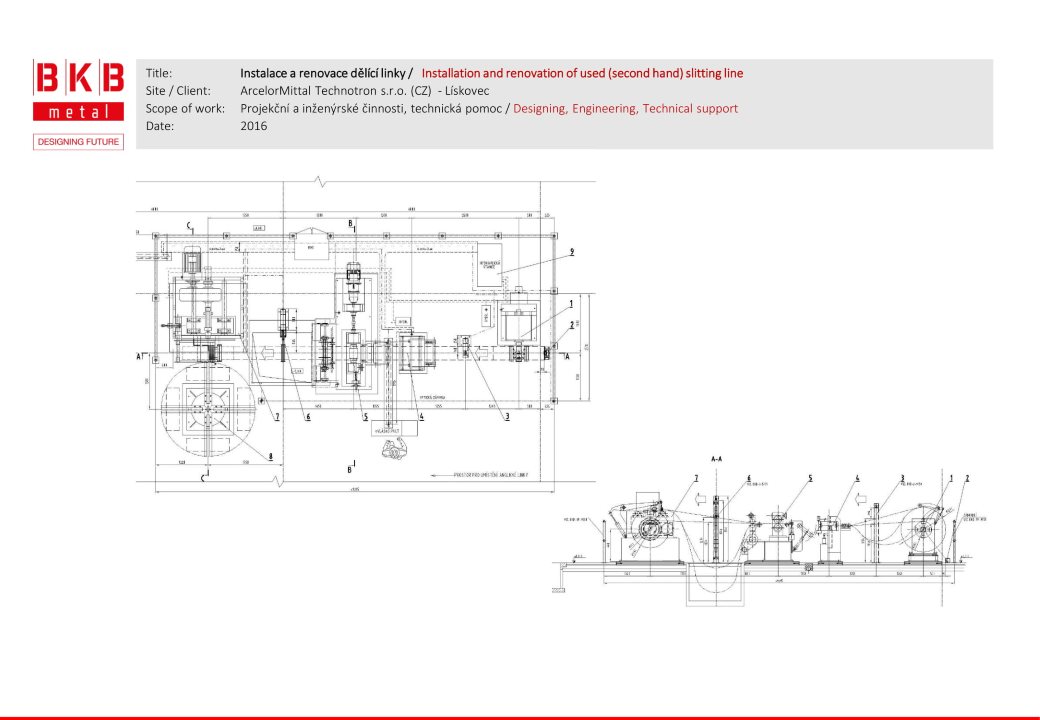The width and height of the screenshot is (1040, 720).
Task: Click the 'Scope of work:' label
Action: coord(185,109)
